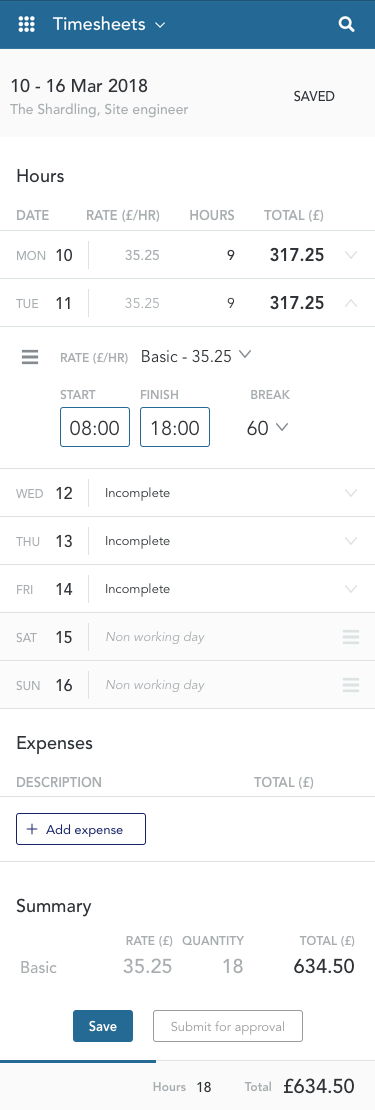Click the Saturday row menu icon
Image resolution: width=375 pixels, height=1110 pixels.
(x=351, y=637)
